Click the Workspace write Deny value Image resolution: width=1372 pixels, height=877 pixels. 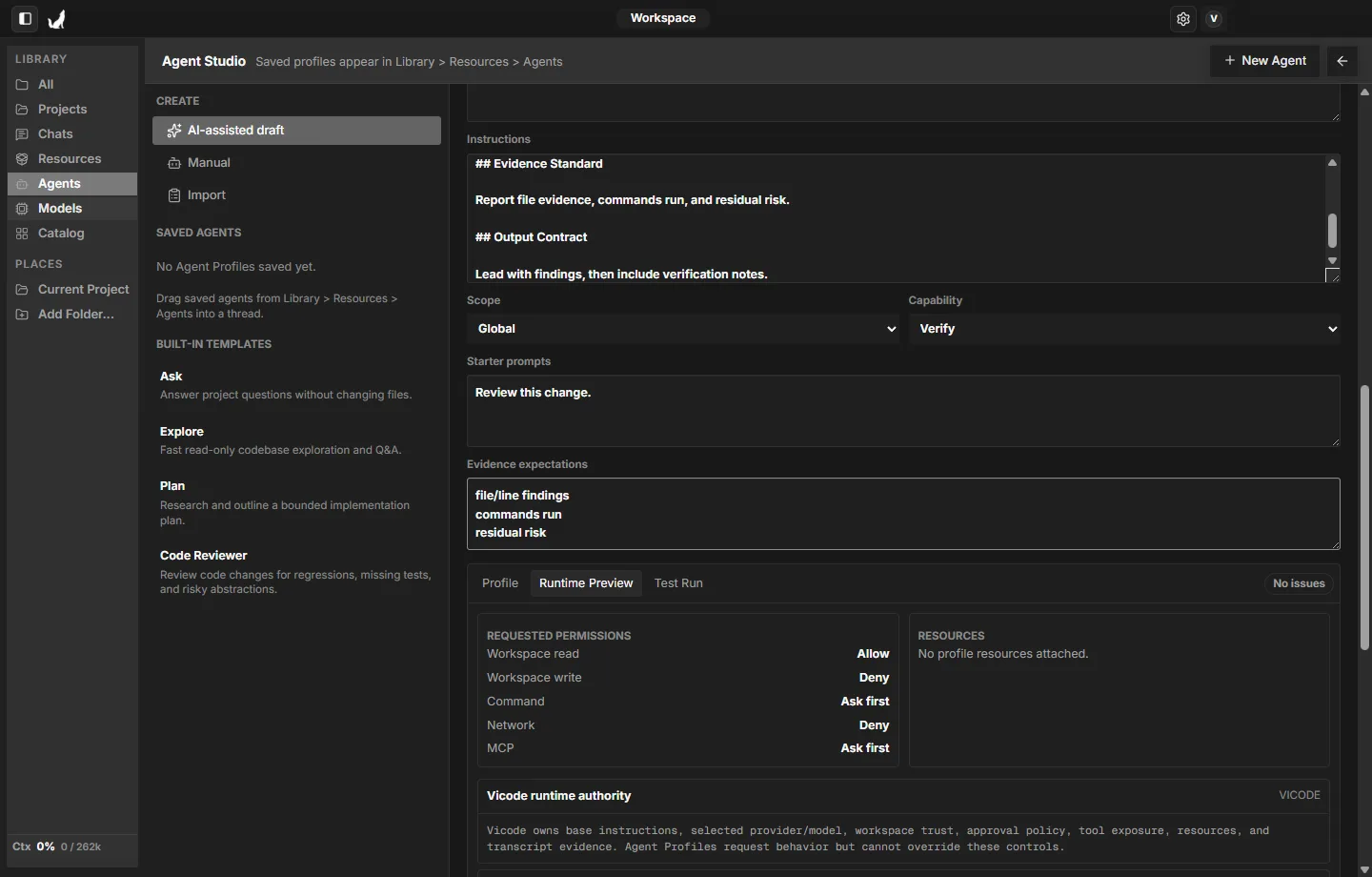coord(874,678)
